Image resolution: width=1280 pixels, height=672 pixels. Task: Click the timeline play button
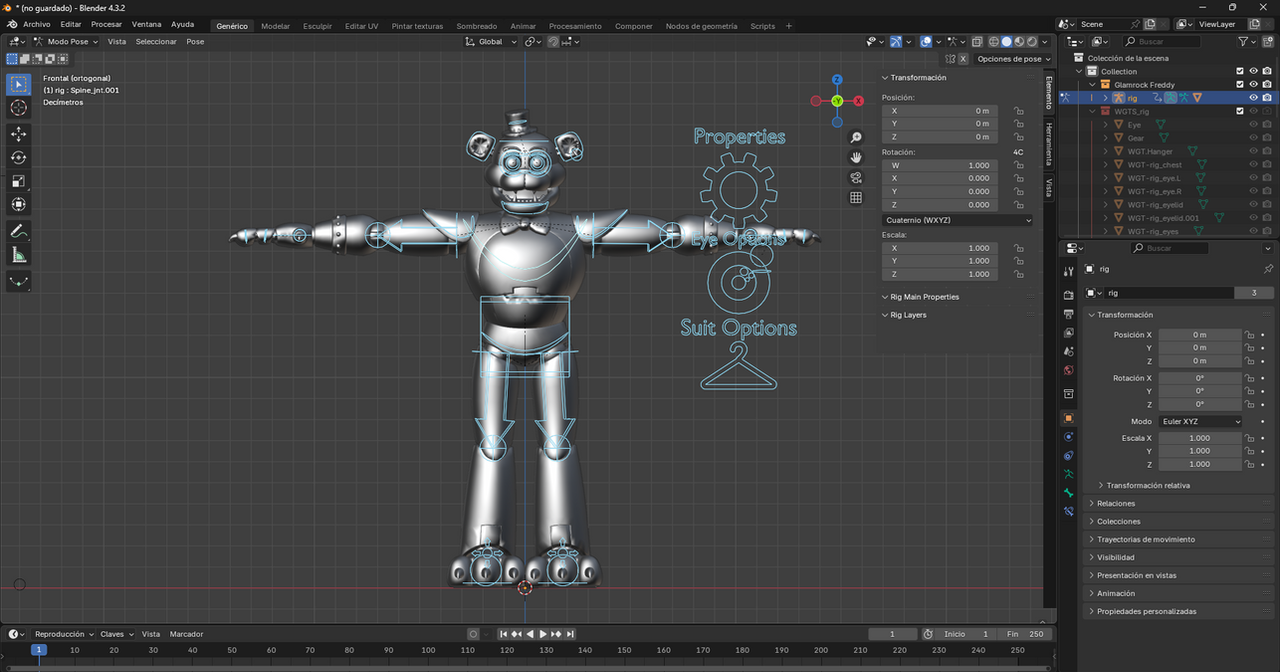coord(543,634)
